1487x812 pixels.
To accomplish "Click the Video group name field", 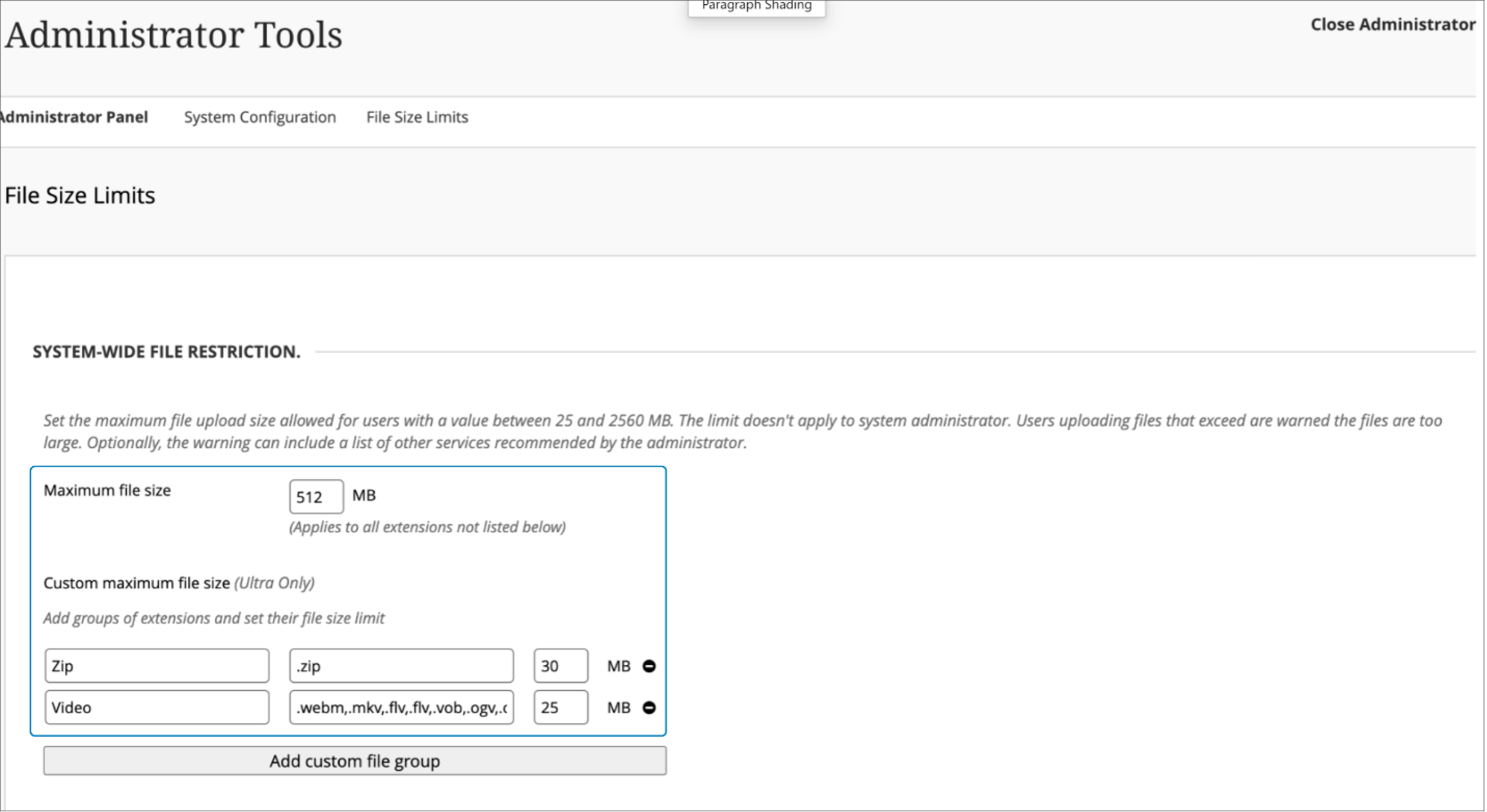I will (x=156, y=707).
